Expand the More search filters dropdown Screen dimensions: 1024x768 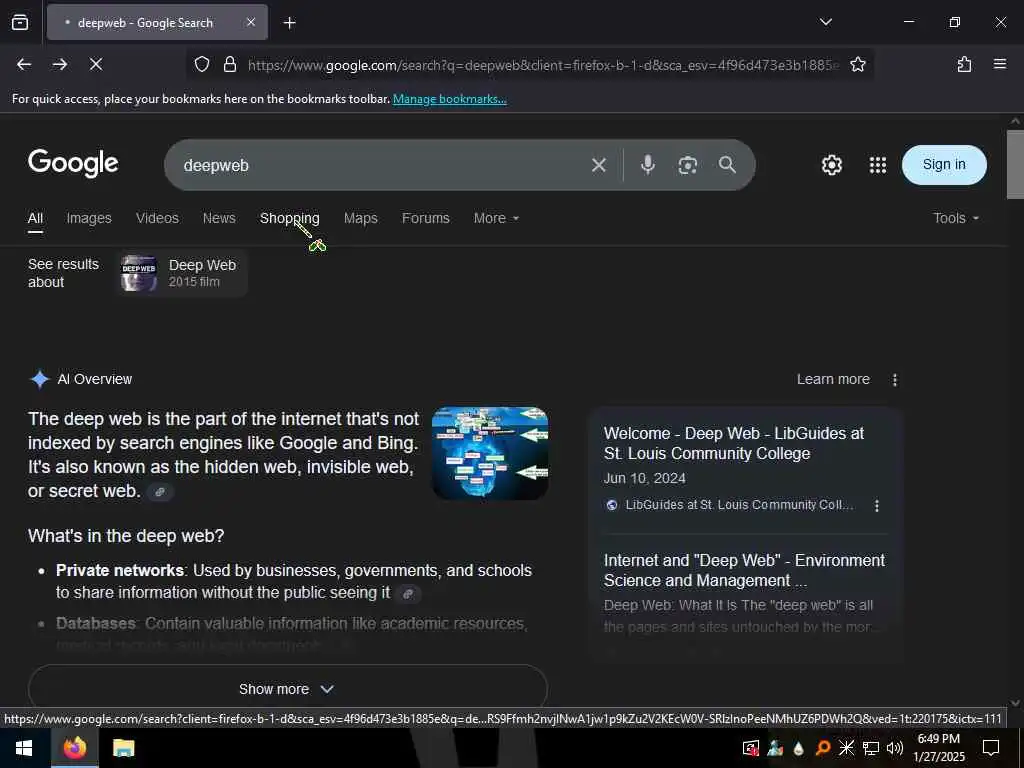pos(496,218)
